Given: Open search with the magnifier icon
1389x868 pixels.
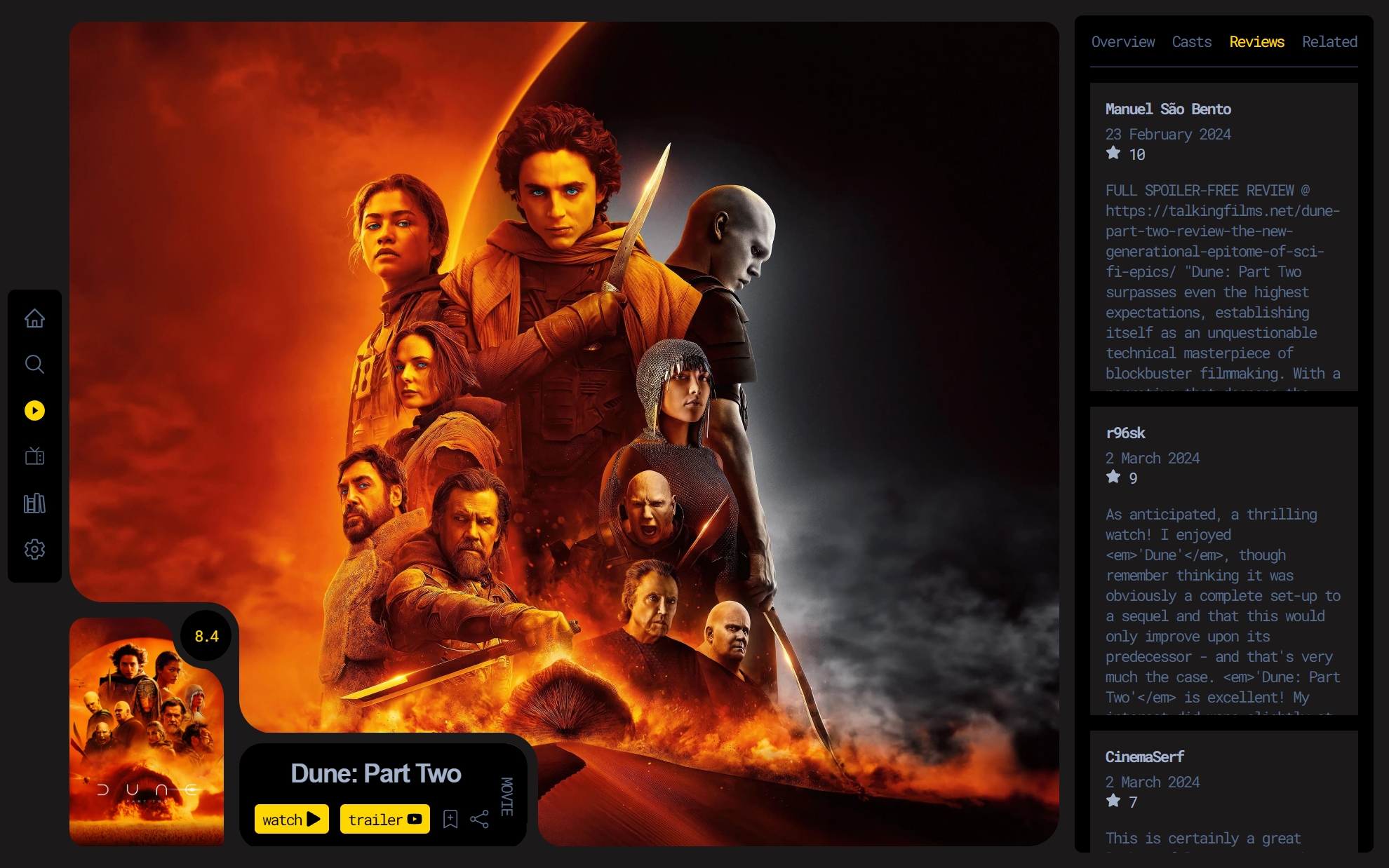Looking at the screenshot, I should pos(34,364).
